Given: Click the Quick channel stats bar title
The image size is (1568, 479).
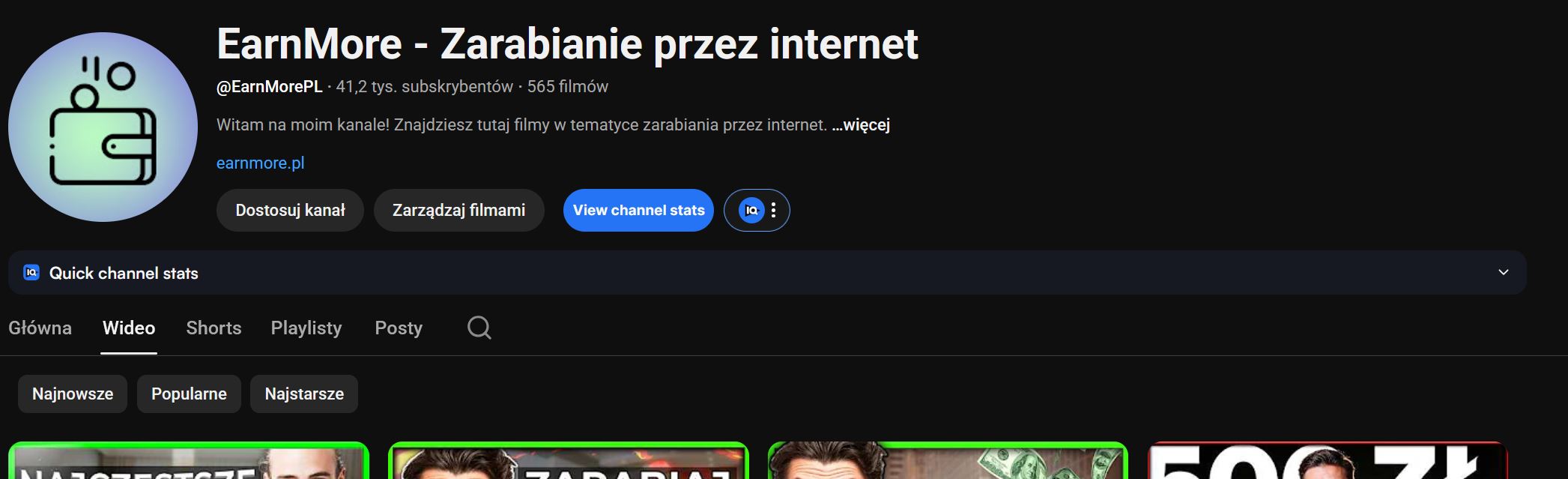Looking at the screenshot, I should tap(124, 273).
